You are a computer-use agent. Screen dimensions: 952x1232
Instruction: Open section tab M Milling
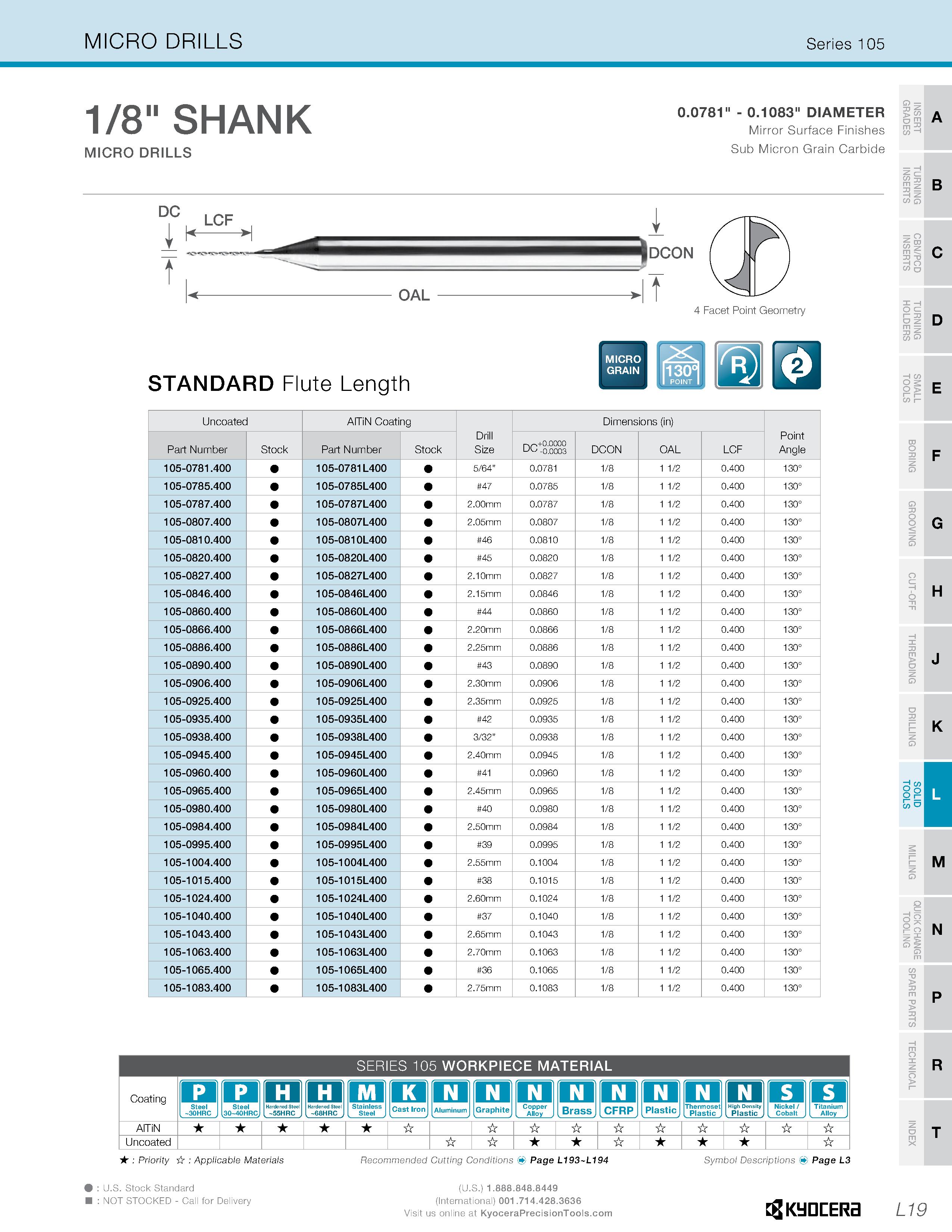[925, 862]
